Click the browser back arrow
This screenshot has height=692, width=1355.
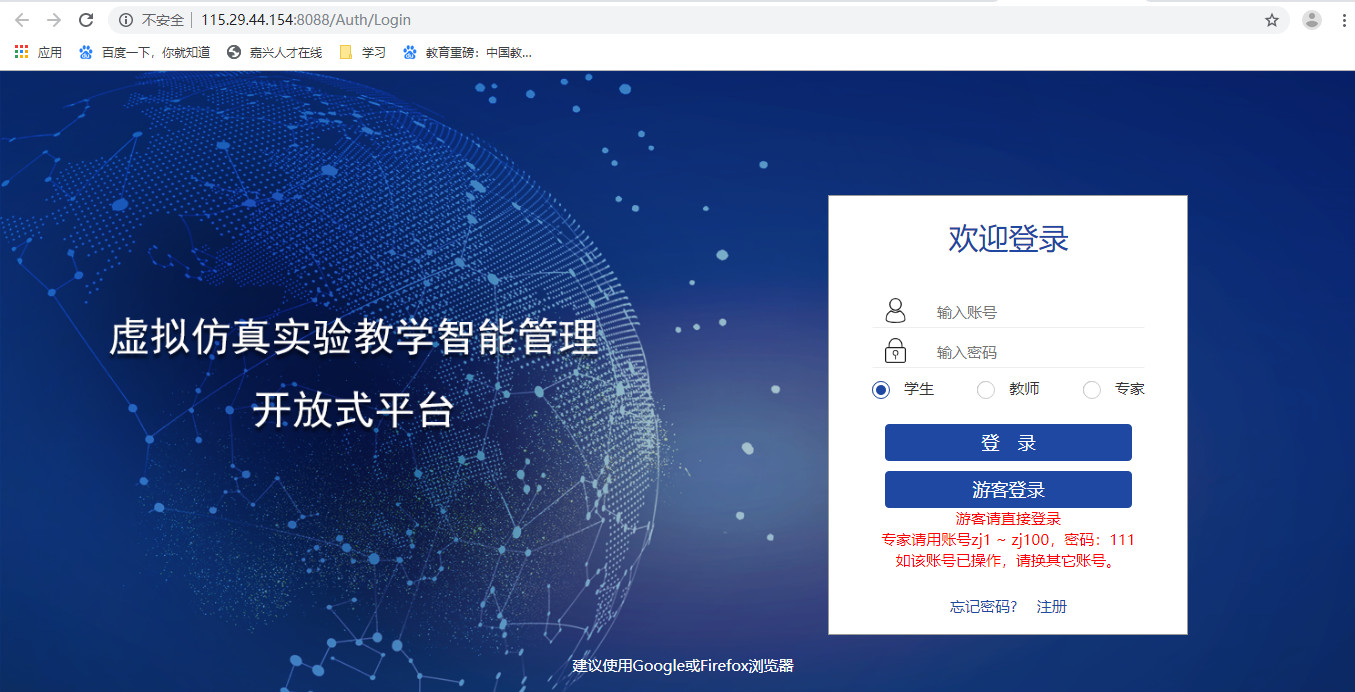[x=22, y=20]
